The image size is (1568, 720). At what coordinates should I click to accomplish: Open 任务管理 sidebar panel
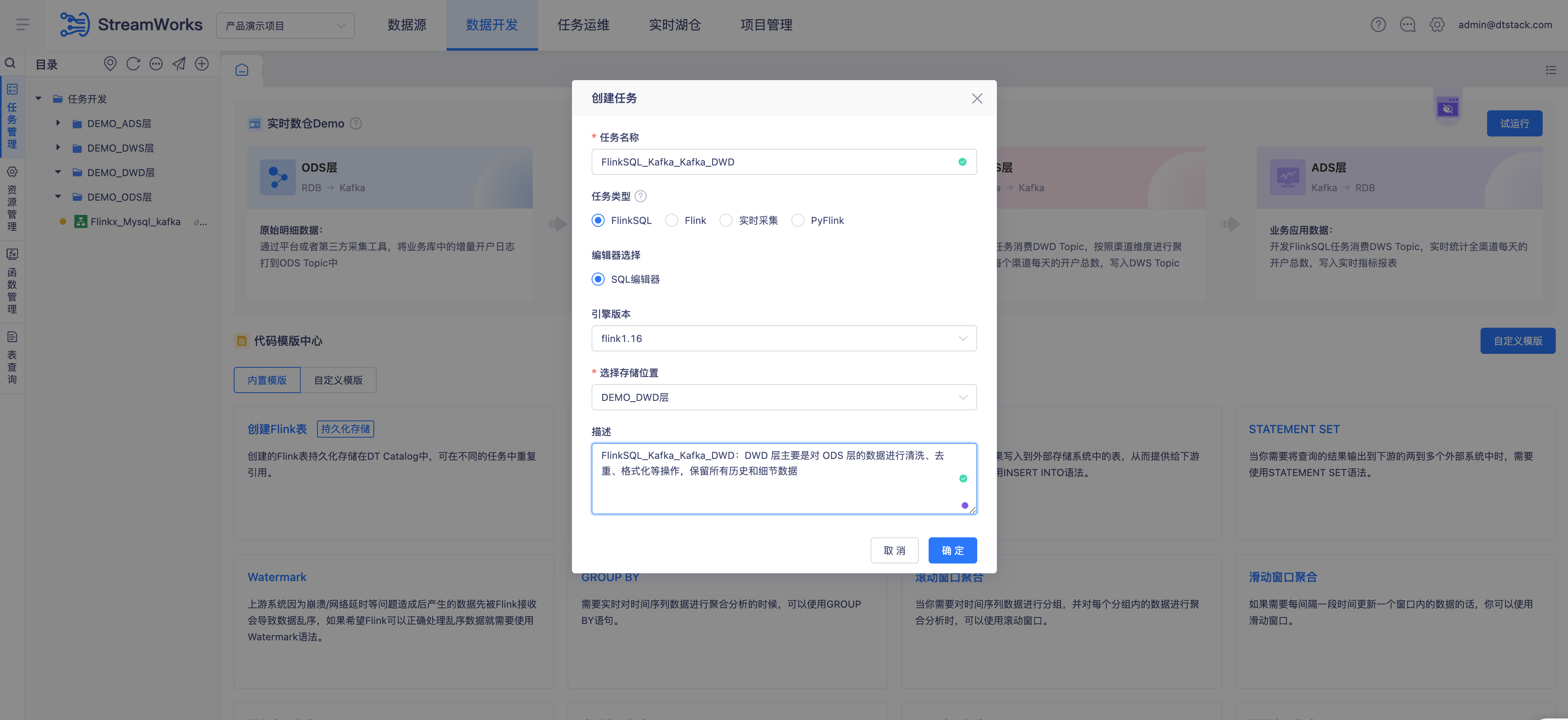12,116
